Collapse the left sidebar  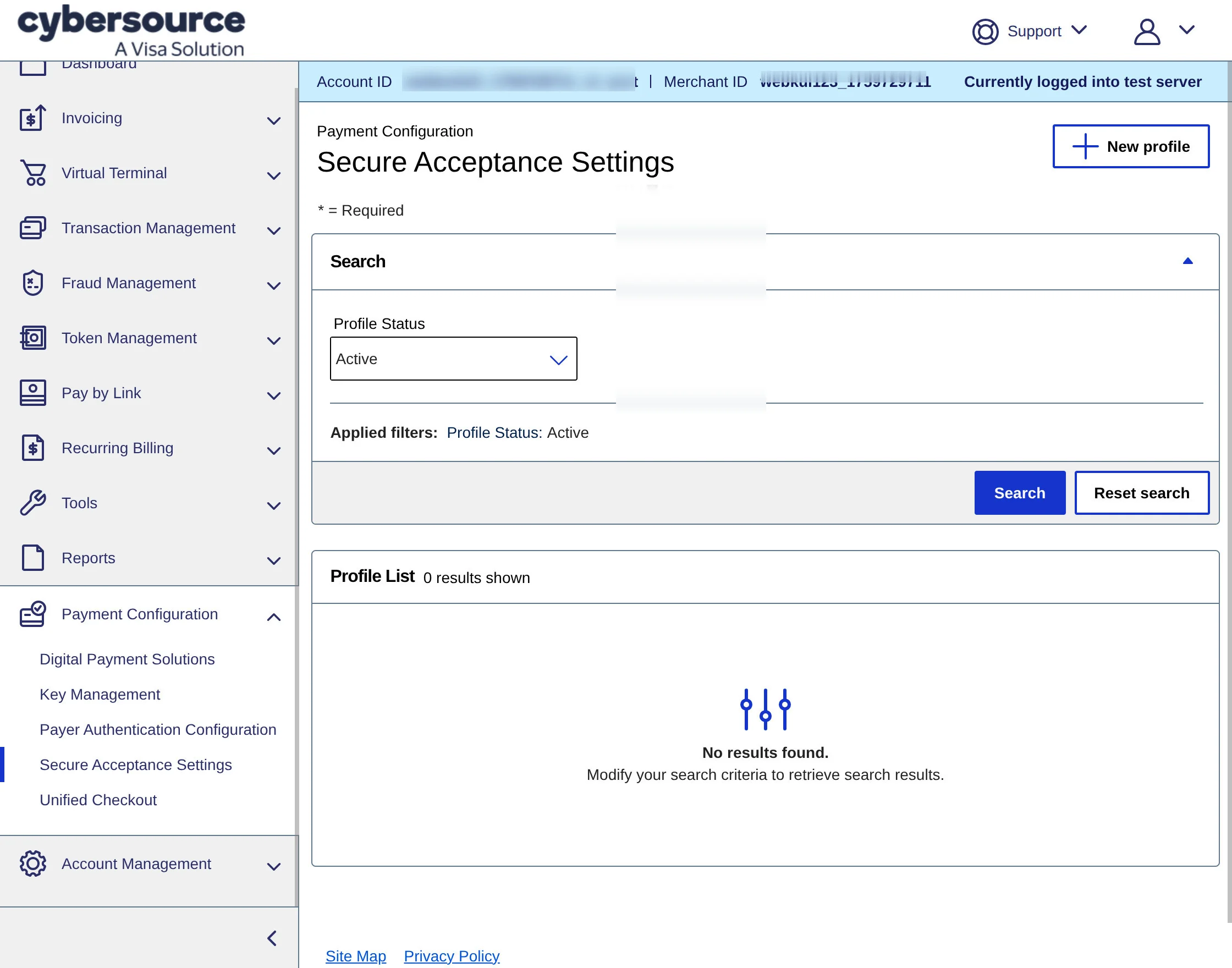(272, 937)
